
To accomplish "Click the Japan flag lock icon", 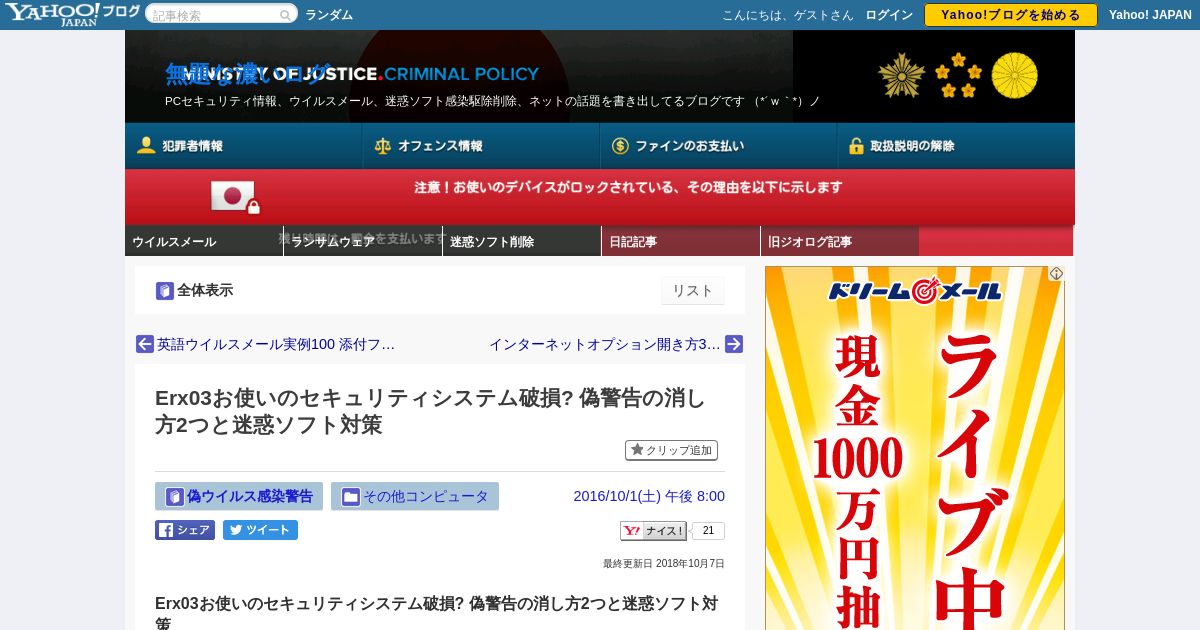I will click(235, 197).
